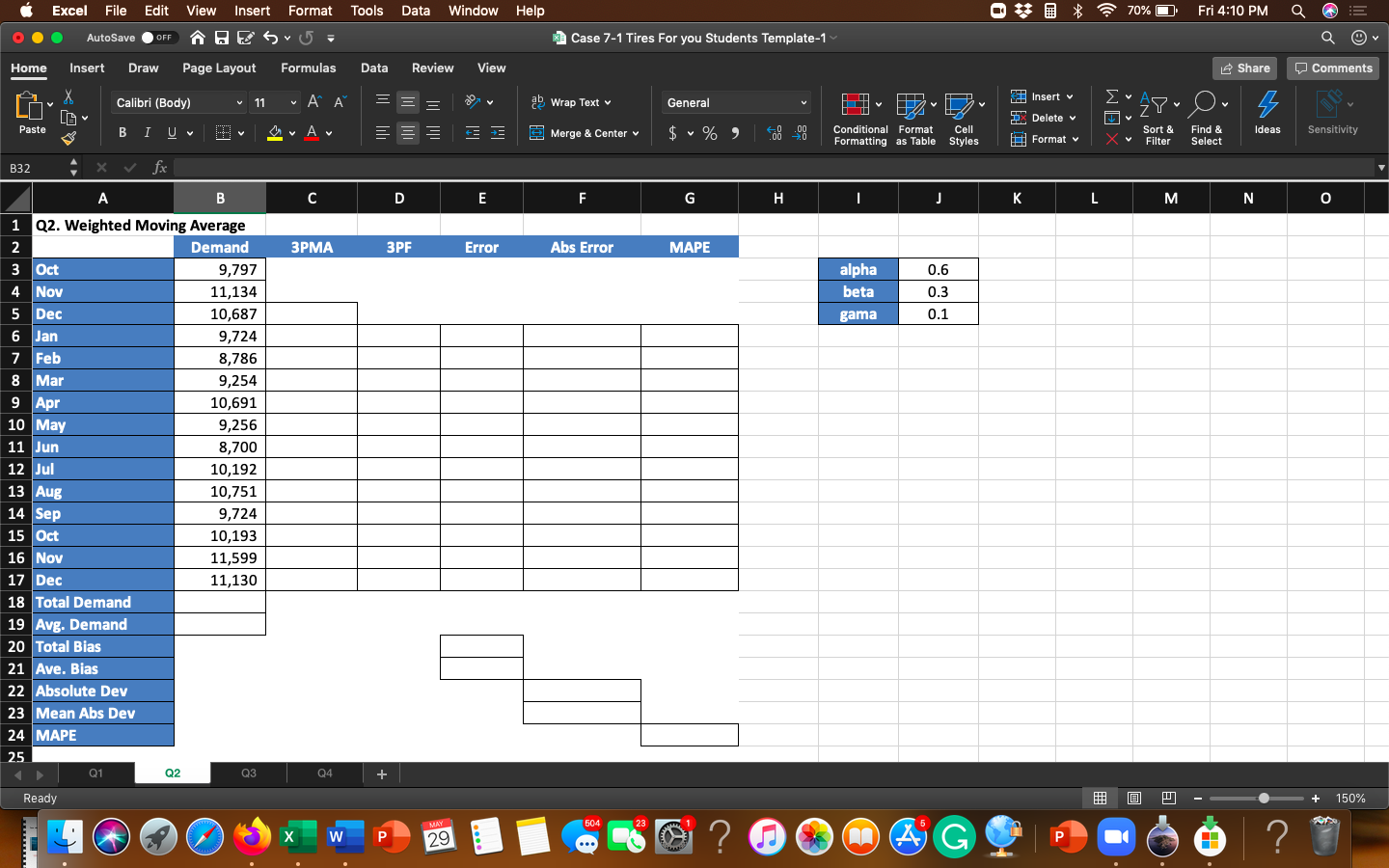Click cell B18 next to Total Demand

click(219, 602)
